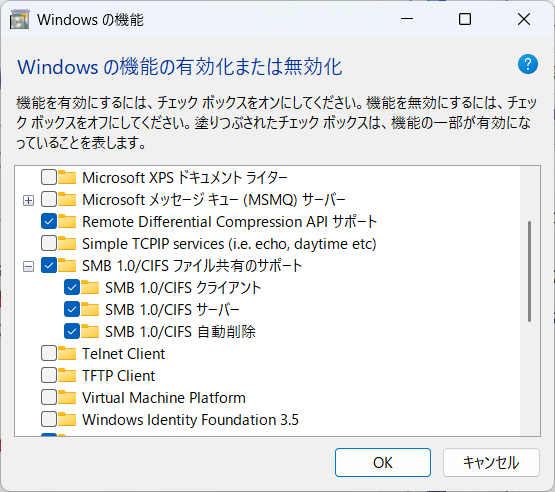Click the folder icon beside SMB 1.0/CIFS サーバー
Screen dimensions: 555x492
coord(90,309)
